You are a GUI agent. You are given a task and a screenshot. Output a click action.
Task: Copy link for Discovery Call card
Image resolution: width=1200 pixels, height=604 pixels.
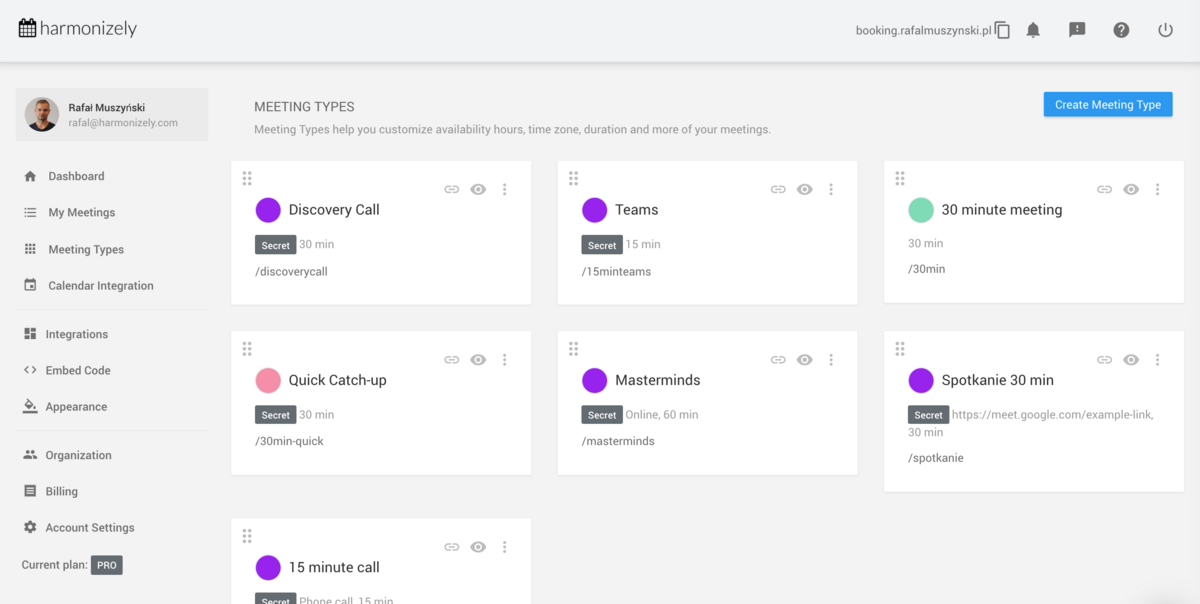452,189
